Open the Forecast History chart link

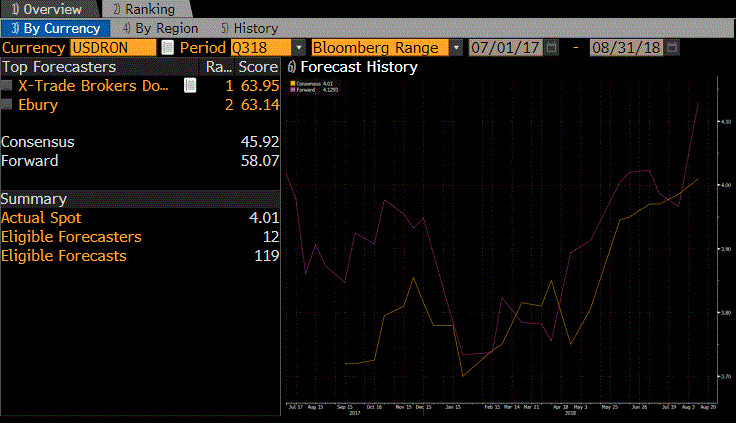pyautogui.click(x=353, y=67)
